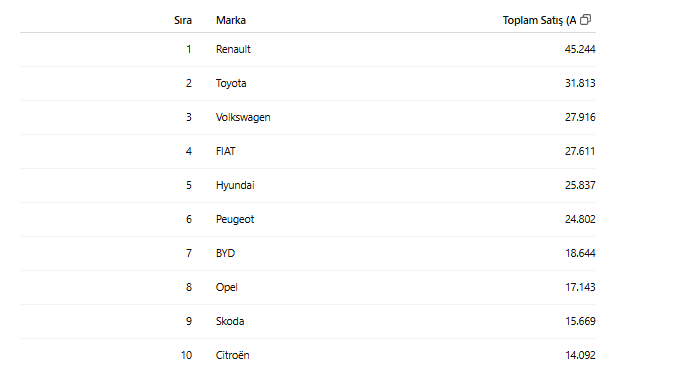Click the Hyundai brand name
Viewport: 678px width, 380px height.
click(235, 185)
